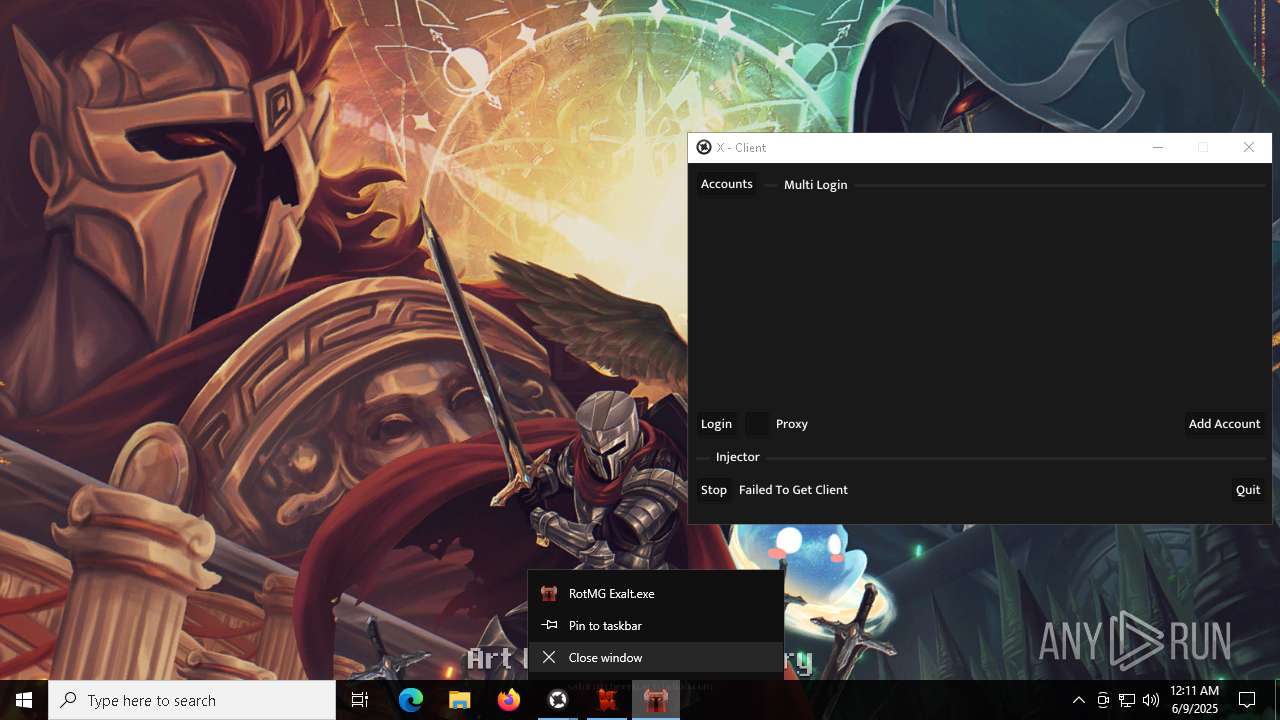This screenshot has height=720, width=1280.
Task: Click the X-Client title bar logo icon
Action: point(704,147)
